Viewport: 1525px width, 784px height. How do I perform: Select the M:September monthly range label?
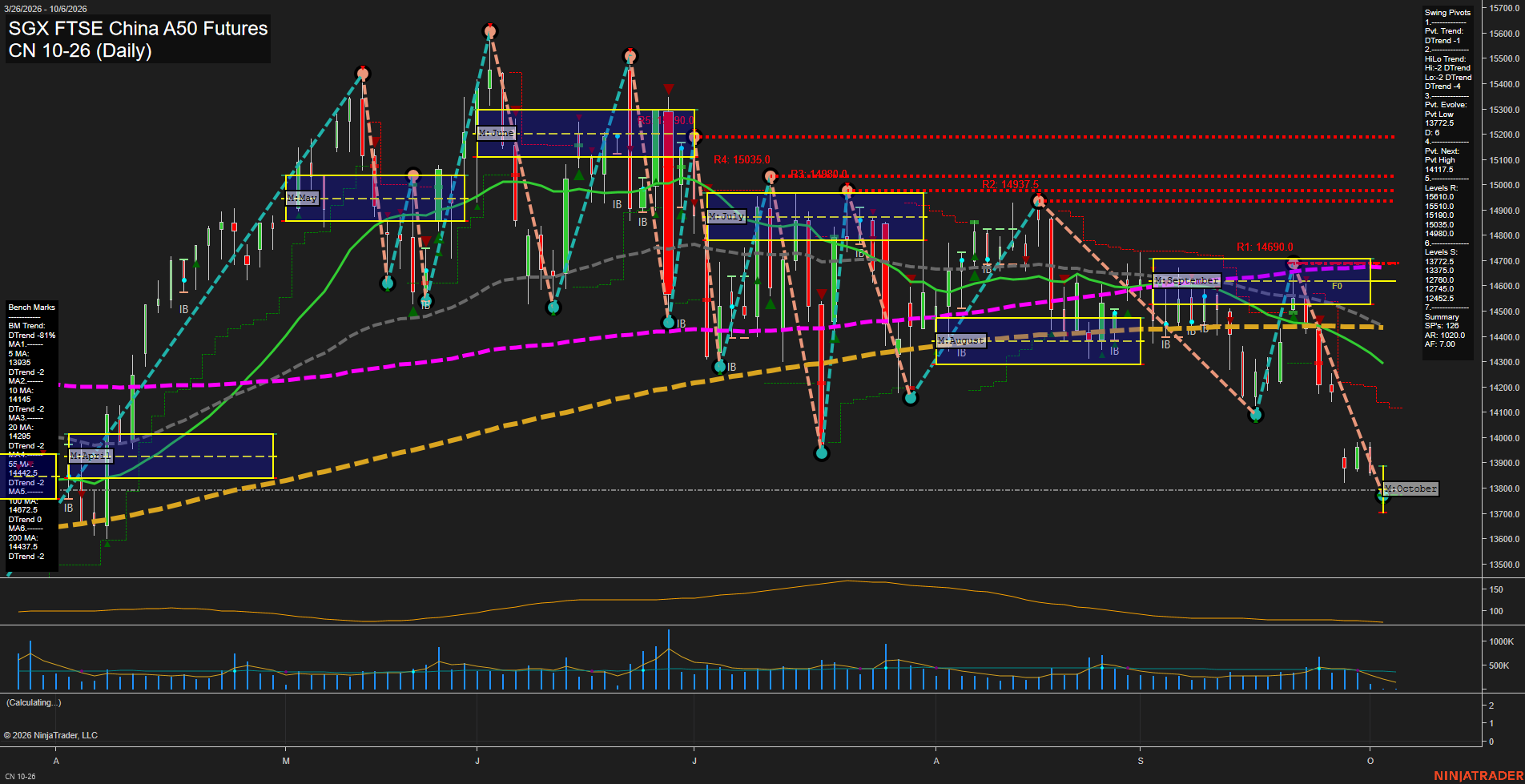[1187, 280]
